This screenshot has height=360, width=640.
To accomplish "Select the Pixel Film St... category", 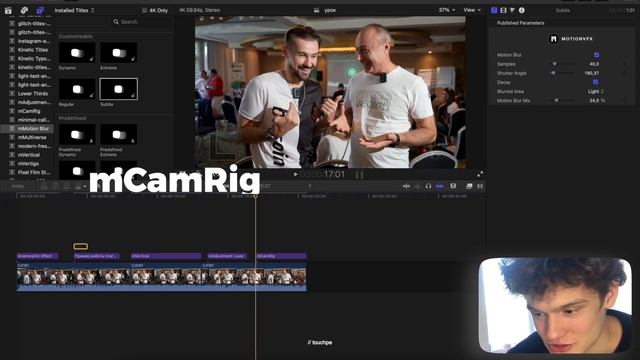I will (x=33, y=173).
